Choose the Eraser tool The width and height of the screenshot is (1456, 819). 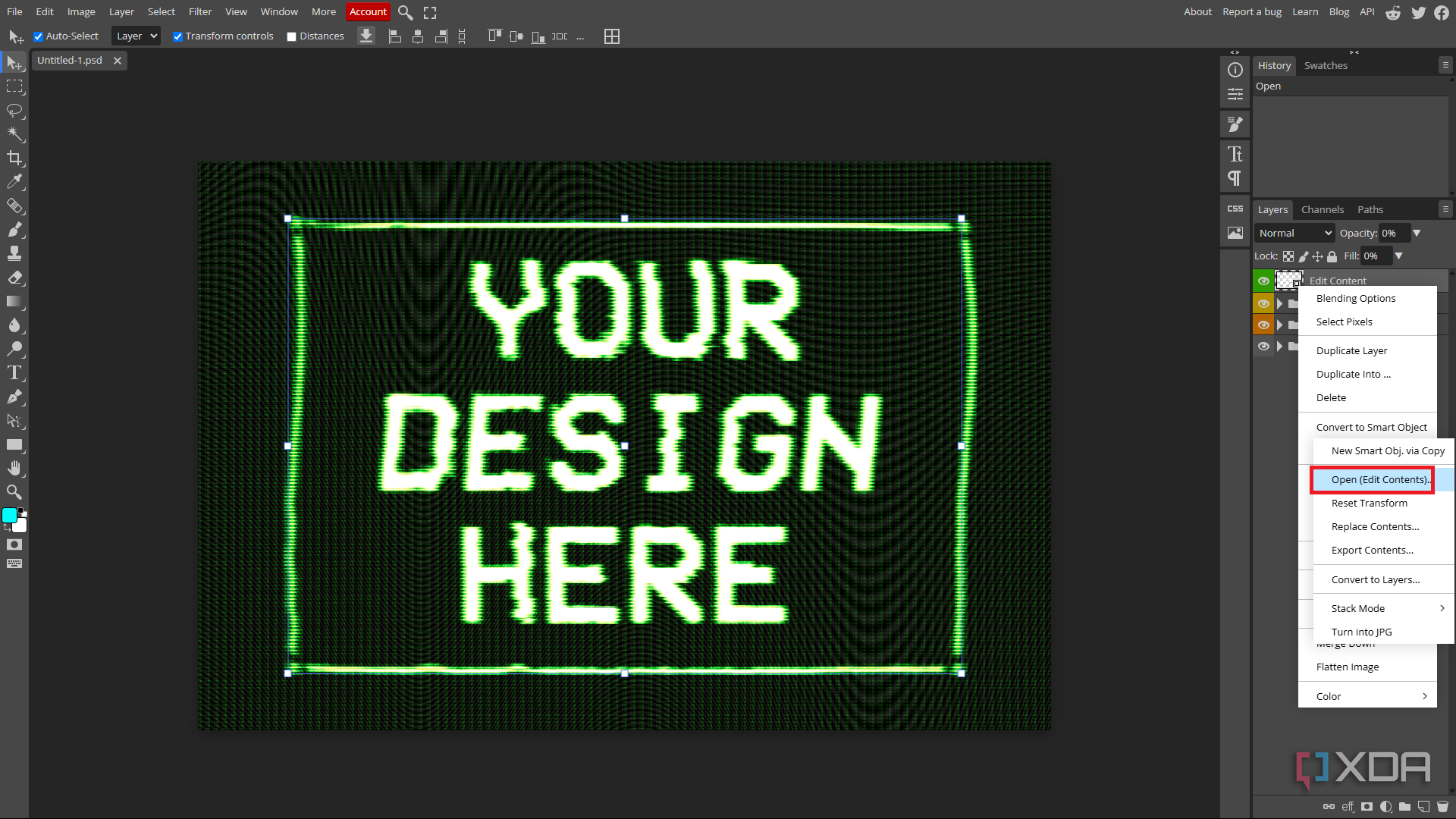pos(14,278)
